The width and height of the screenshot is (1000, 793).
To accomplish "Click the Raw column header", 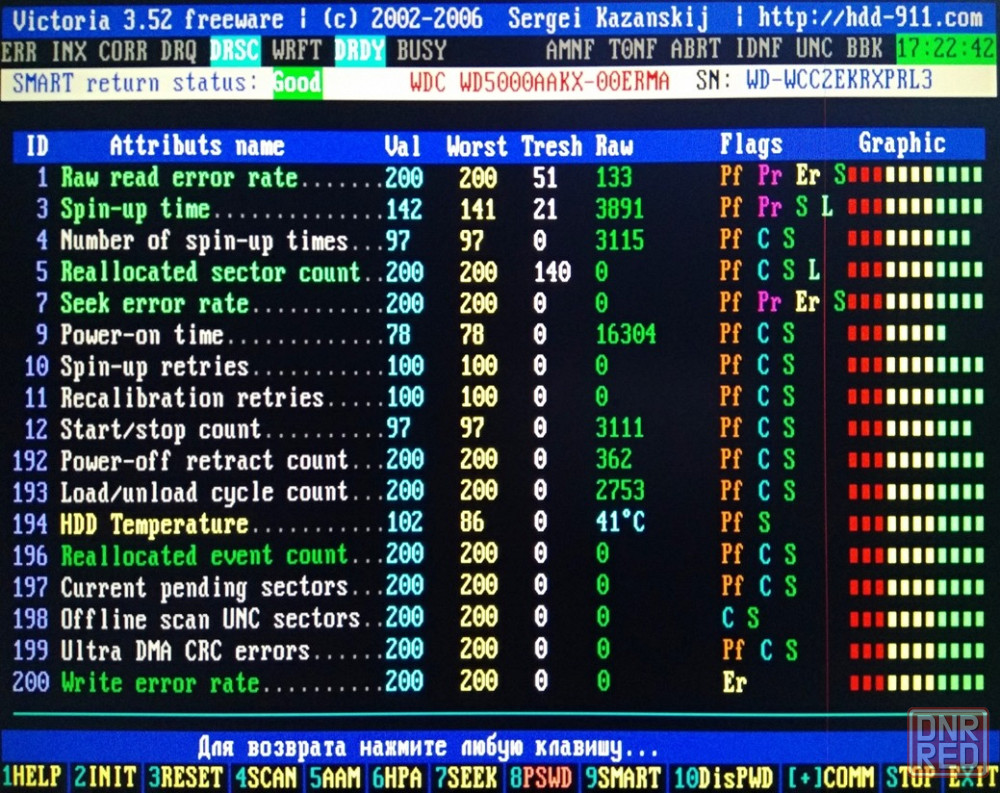I will tap(614, 146).
